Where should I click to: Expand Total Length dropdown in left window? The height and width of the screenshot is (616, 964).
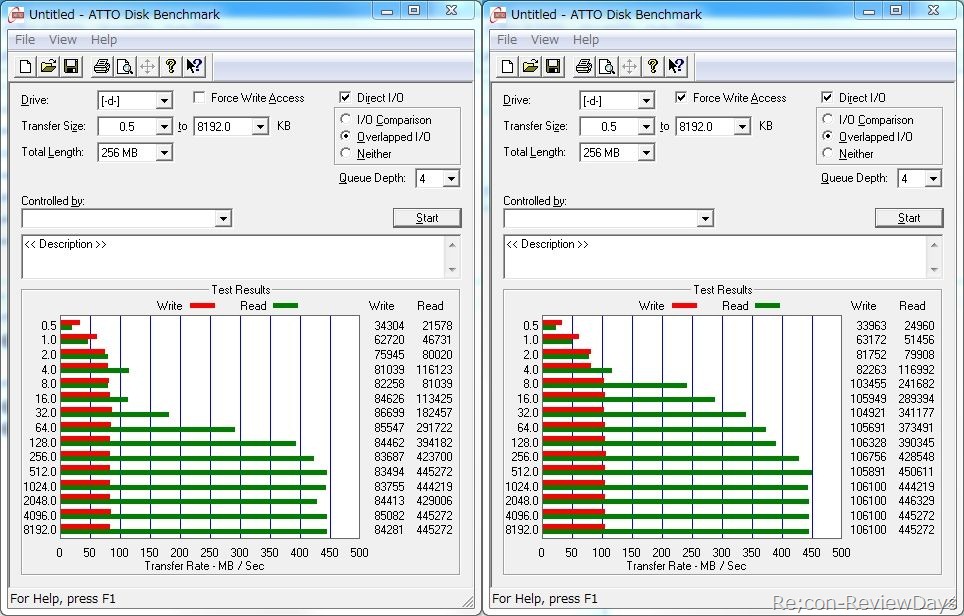coord(164,153)
